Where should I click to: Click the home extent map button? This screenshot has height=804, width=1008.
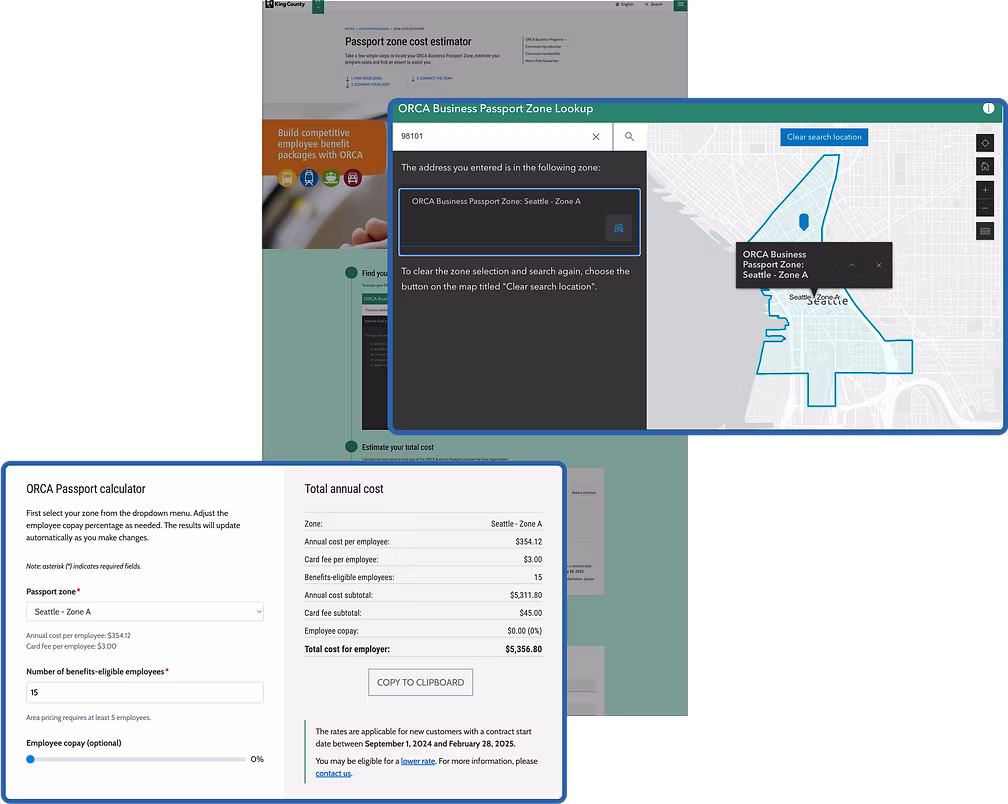[985, 166]
